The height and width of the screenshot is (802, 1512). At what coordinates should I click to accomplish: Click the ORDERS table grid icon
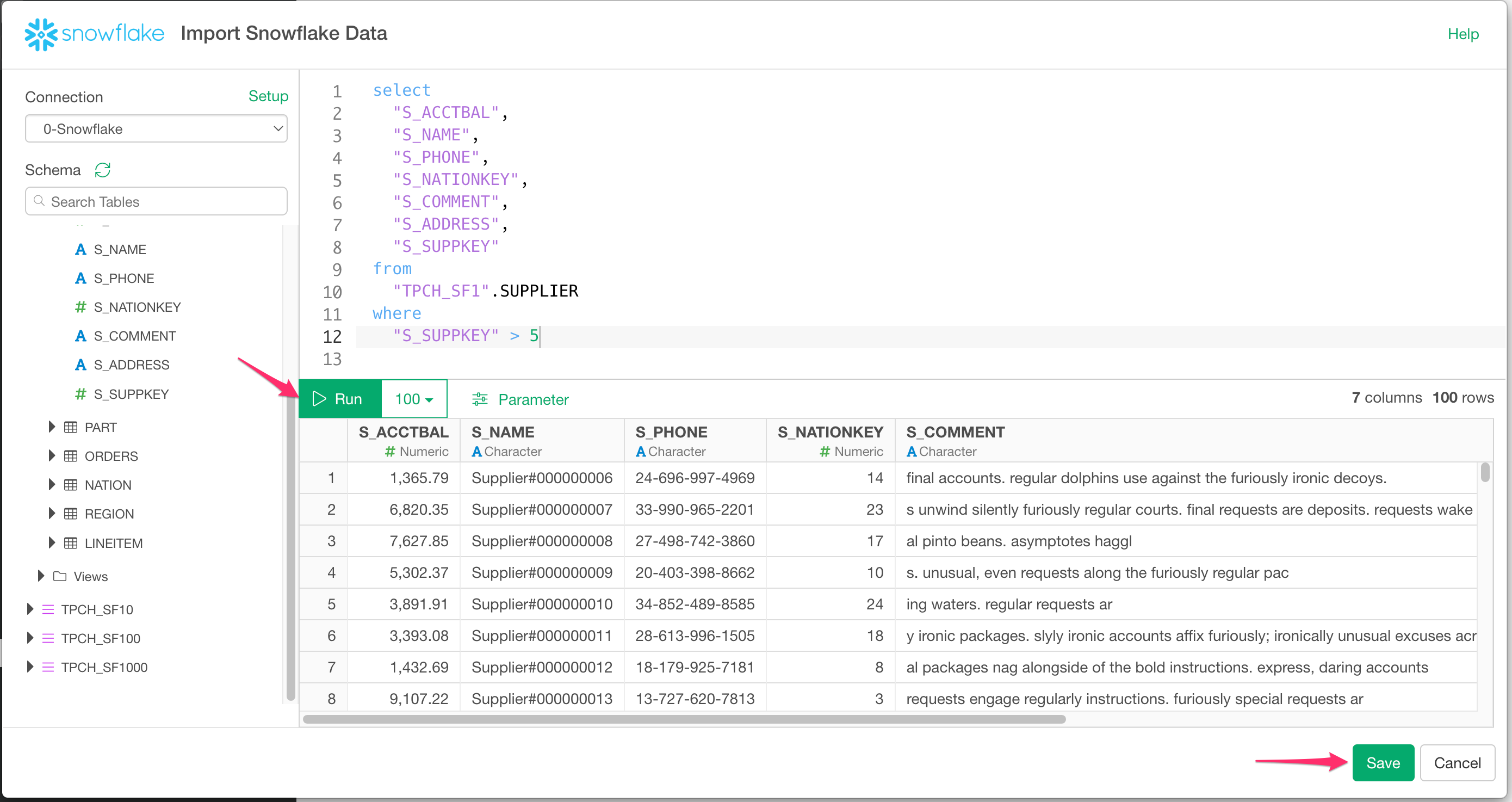pos(71,456)
